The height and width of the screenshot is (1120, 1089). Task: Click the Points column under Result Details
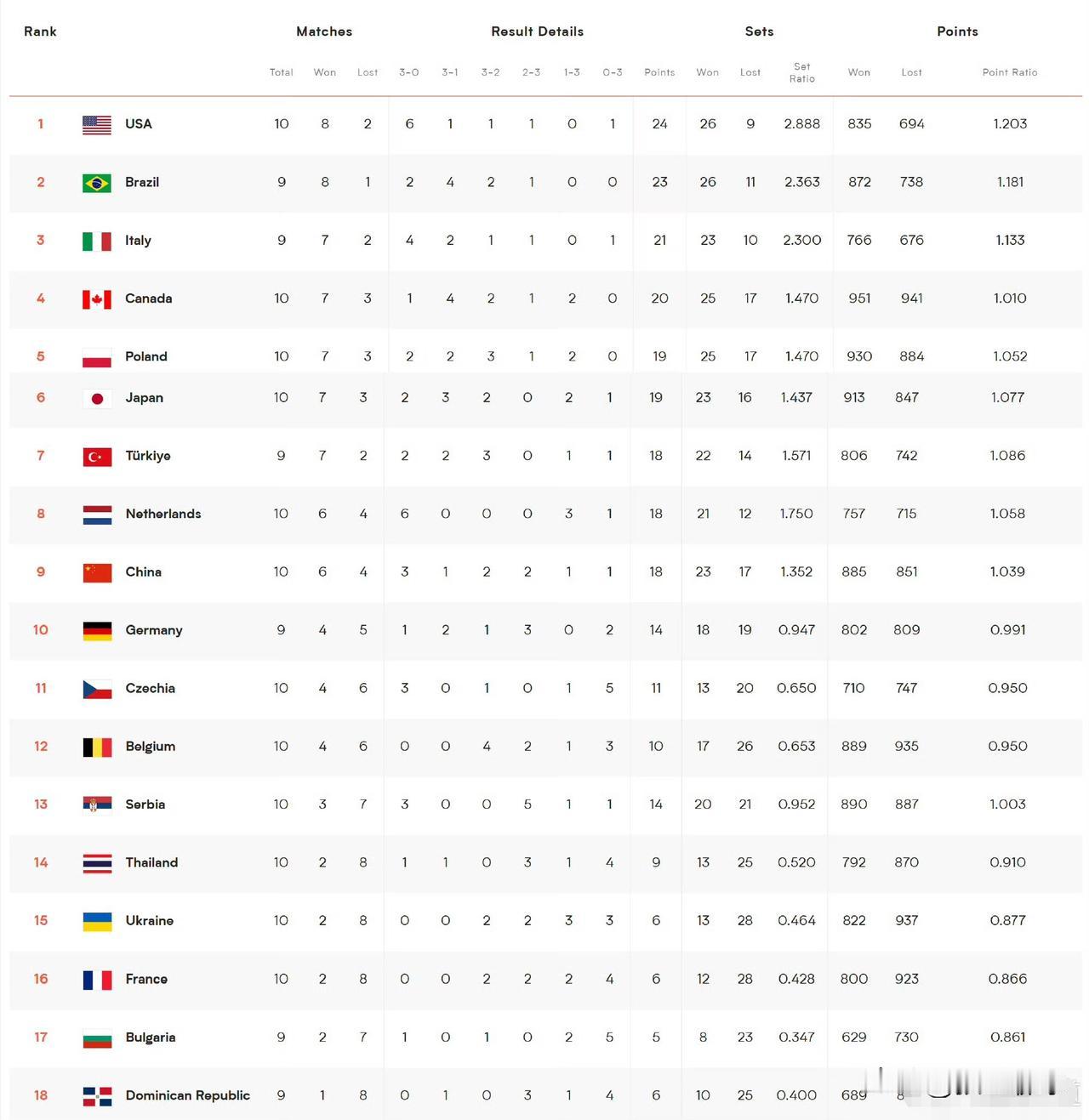pyautogui.click(x=659, y=72)
